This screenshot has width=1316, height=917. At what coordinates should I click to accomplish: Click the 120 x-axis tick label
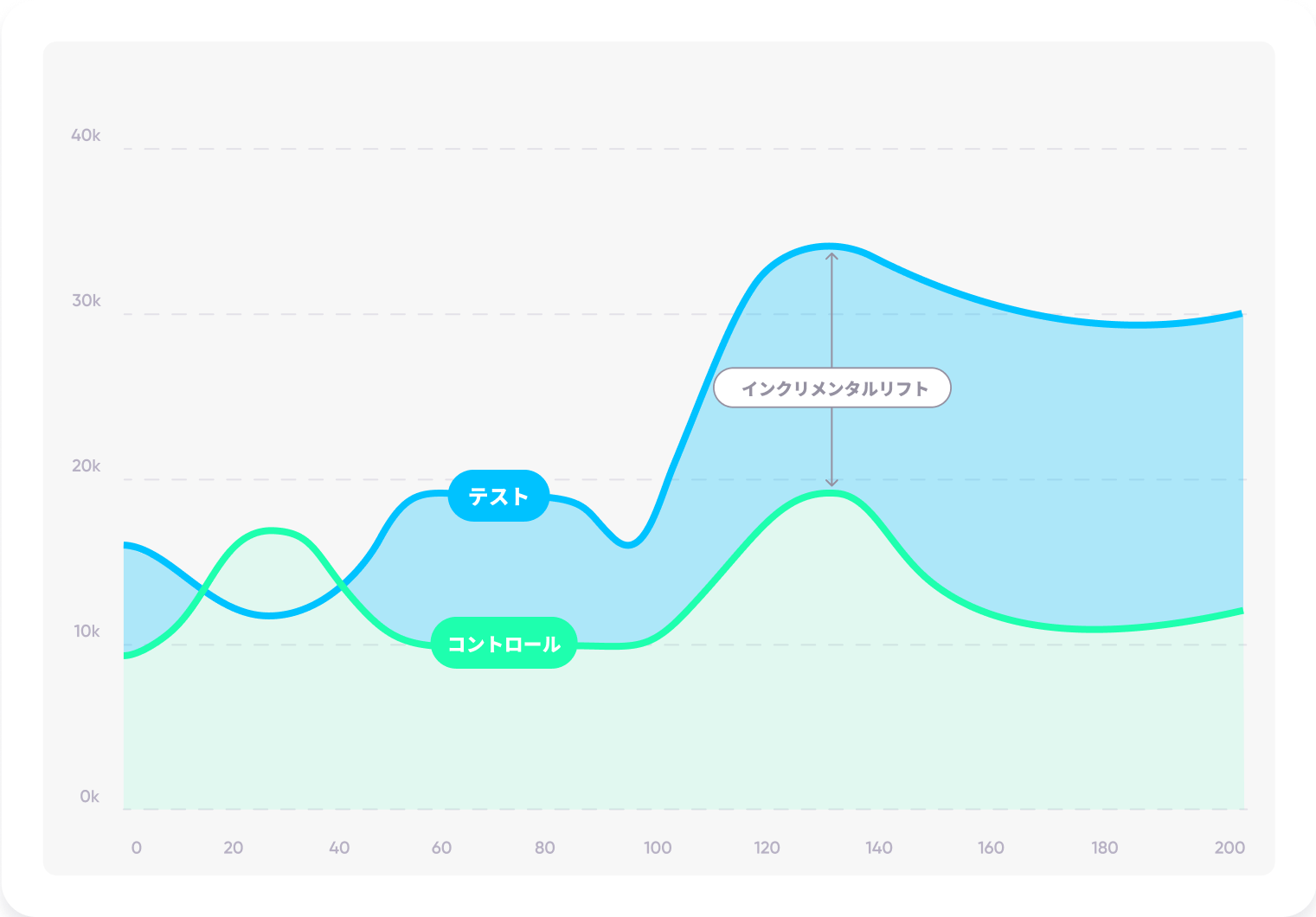point(767,848)
